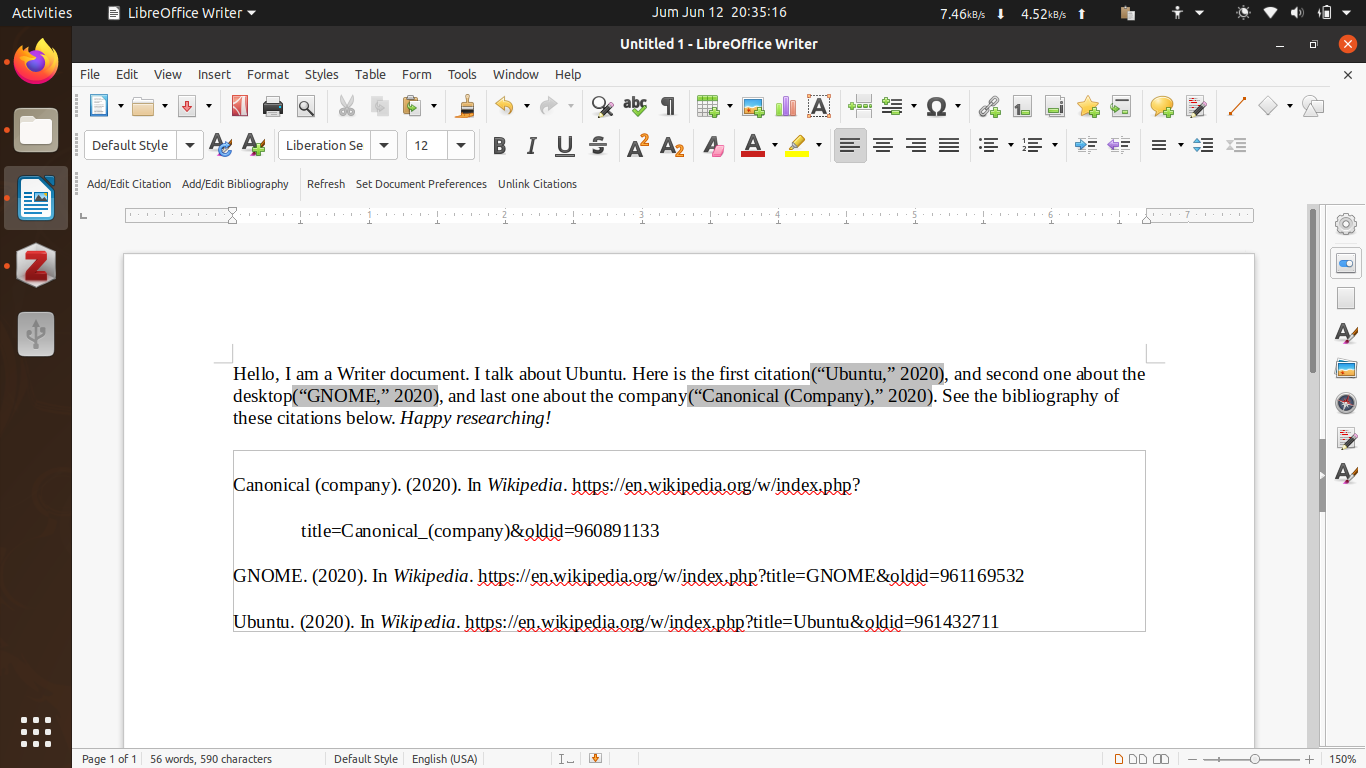Viewport: 1366px width, 768px height.
Task: Apply the red Font Color swatch
Action: [753, 146]
